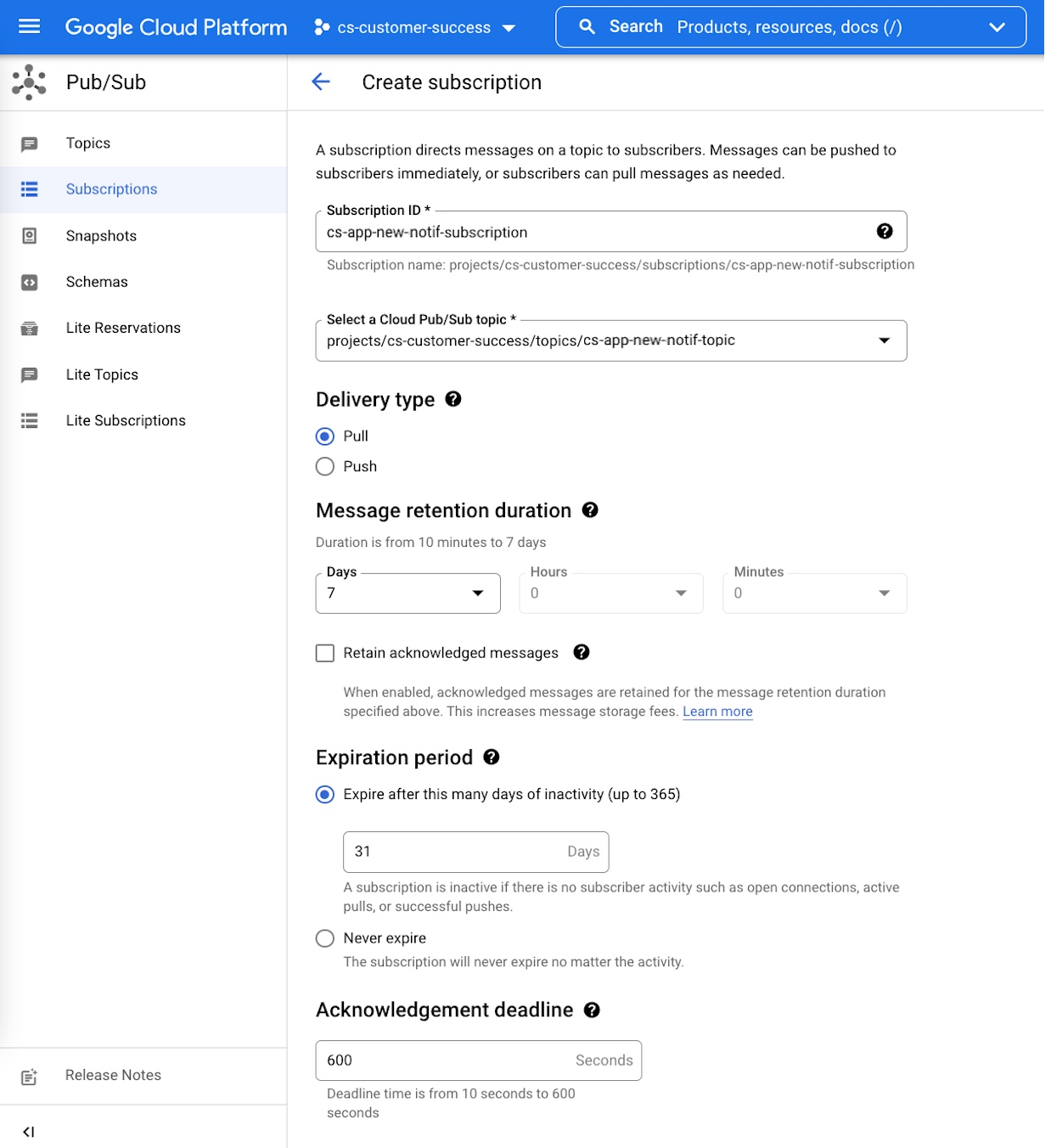Open help for Message retention duration

coord(590,509)
